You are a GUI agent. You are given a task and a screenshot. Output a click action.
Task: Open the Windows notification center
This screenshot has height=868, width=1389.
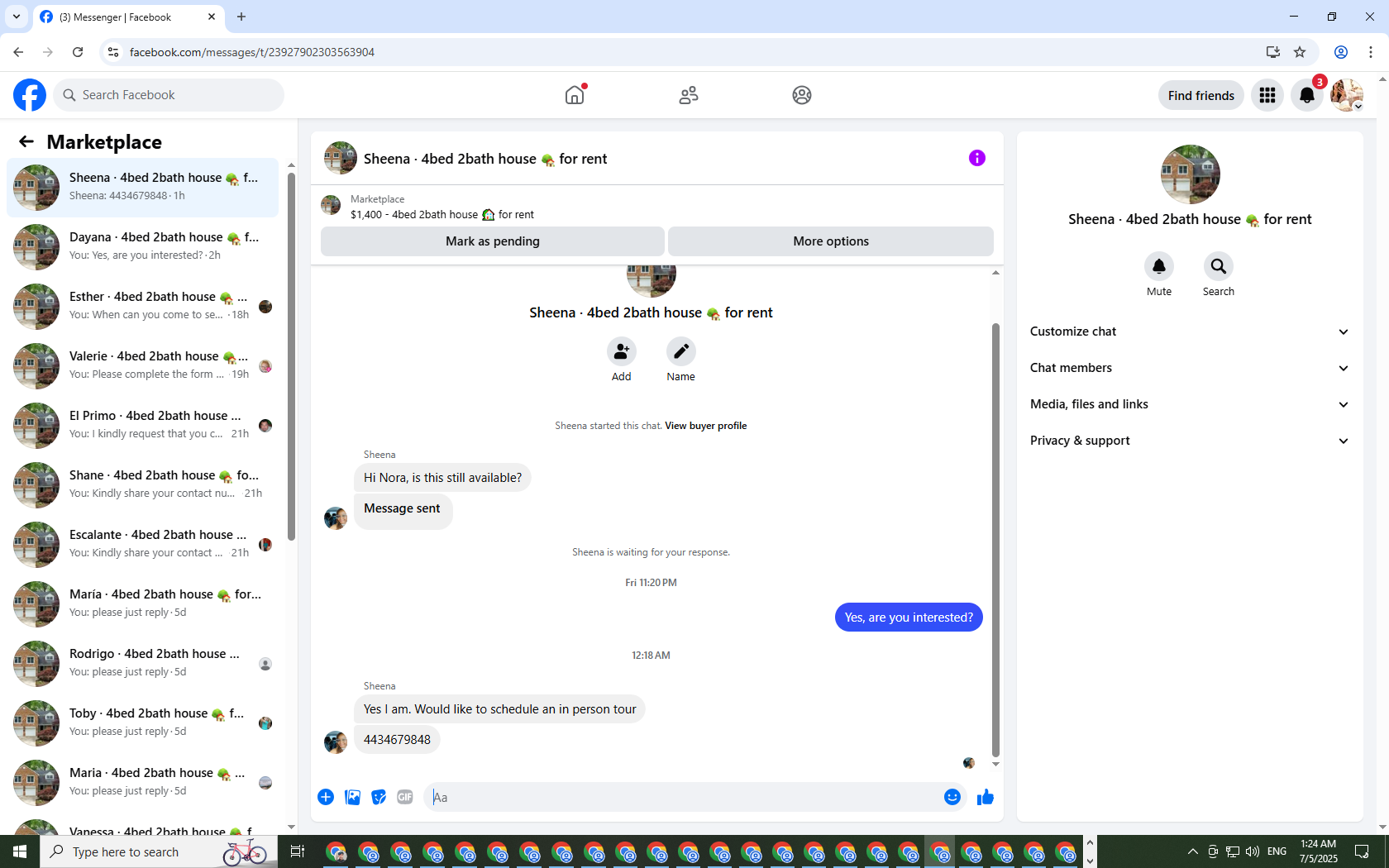tap(1362, 851)
